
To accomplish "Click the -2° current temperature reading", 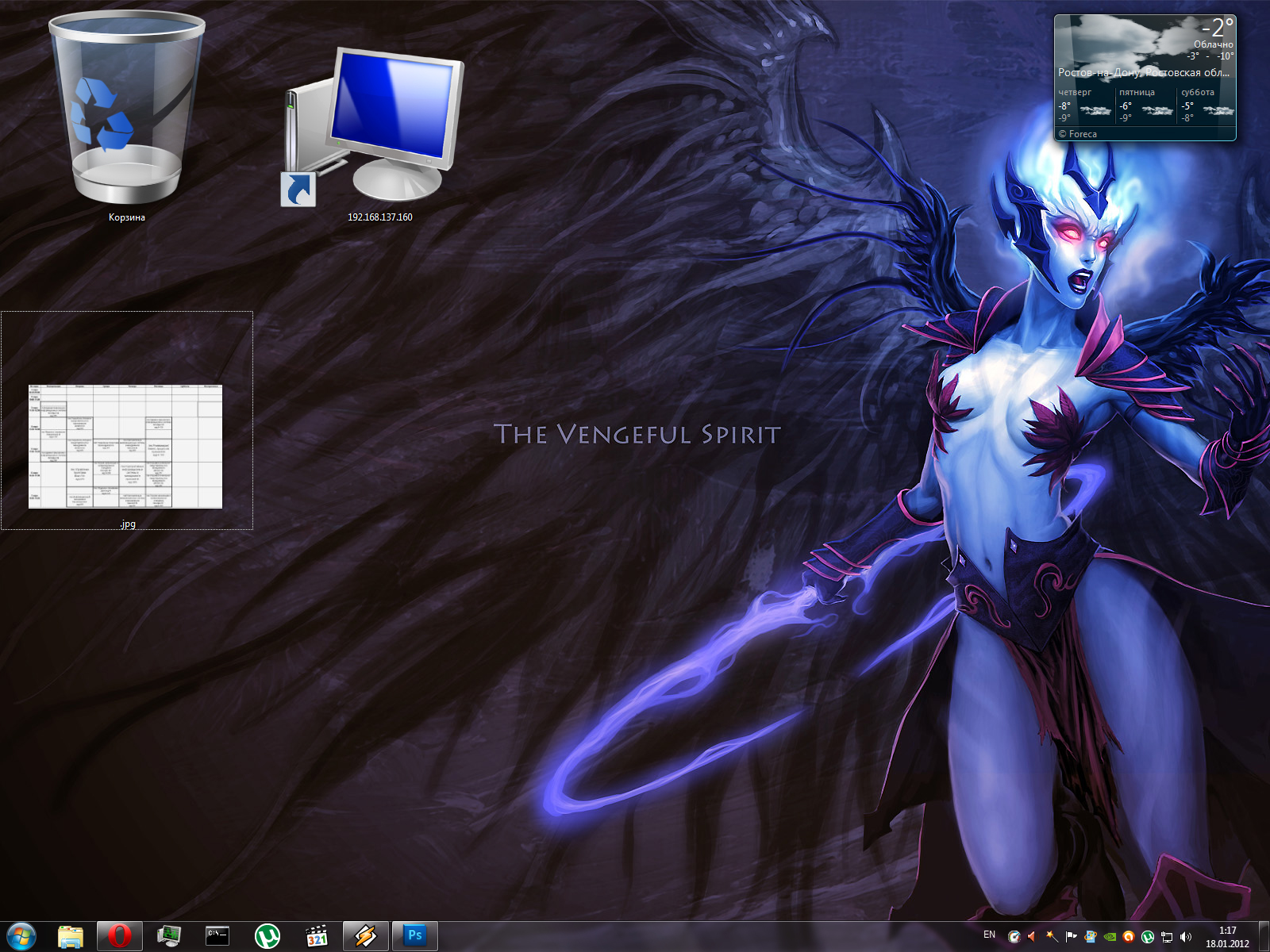I will tap(1218, 28).
